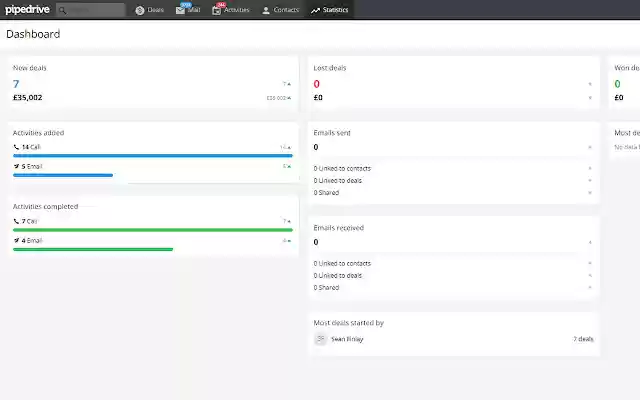Focus the search input field
The height and width of the screenshot is (400, 640).
(91, 10)
